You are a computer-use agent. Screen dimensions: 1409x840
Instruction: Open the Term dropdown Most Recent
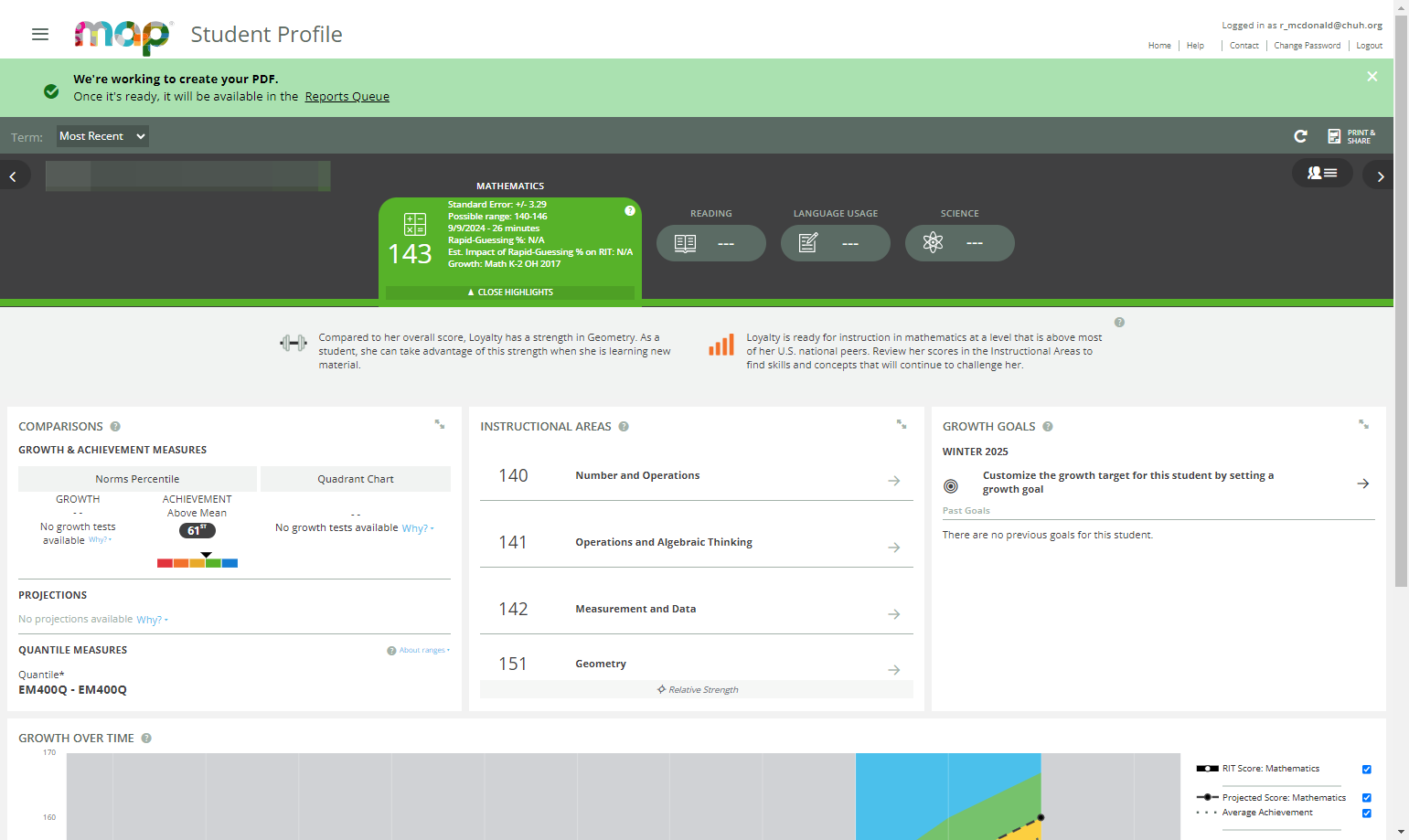tap(102, 136)
